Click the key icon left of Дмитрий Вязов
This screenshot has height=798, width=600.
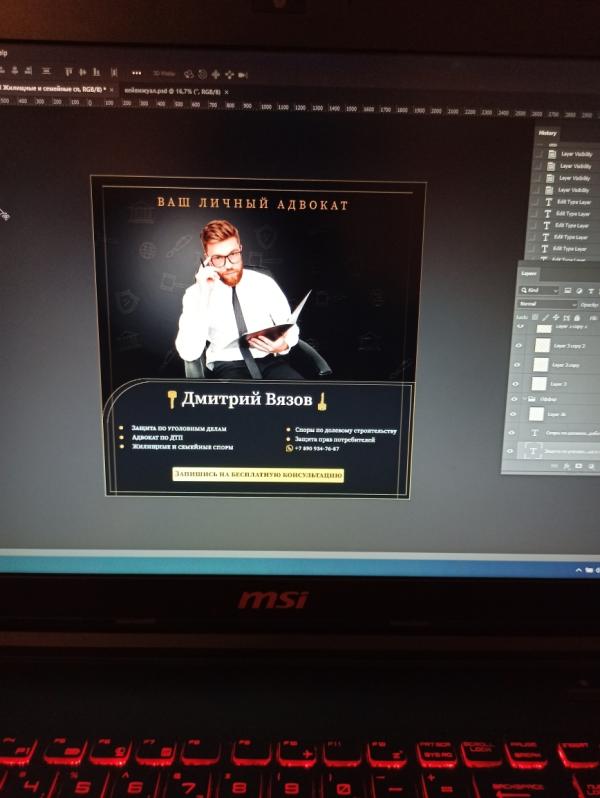172,399
